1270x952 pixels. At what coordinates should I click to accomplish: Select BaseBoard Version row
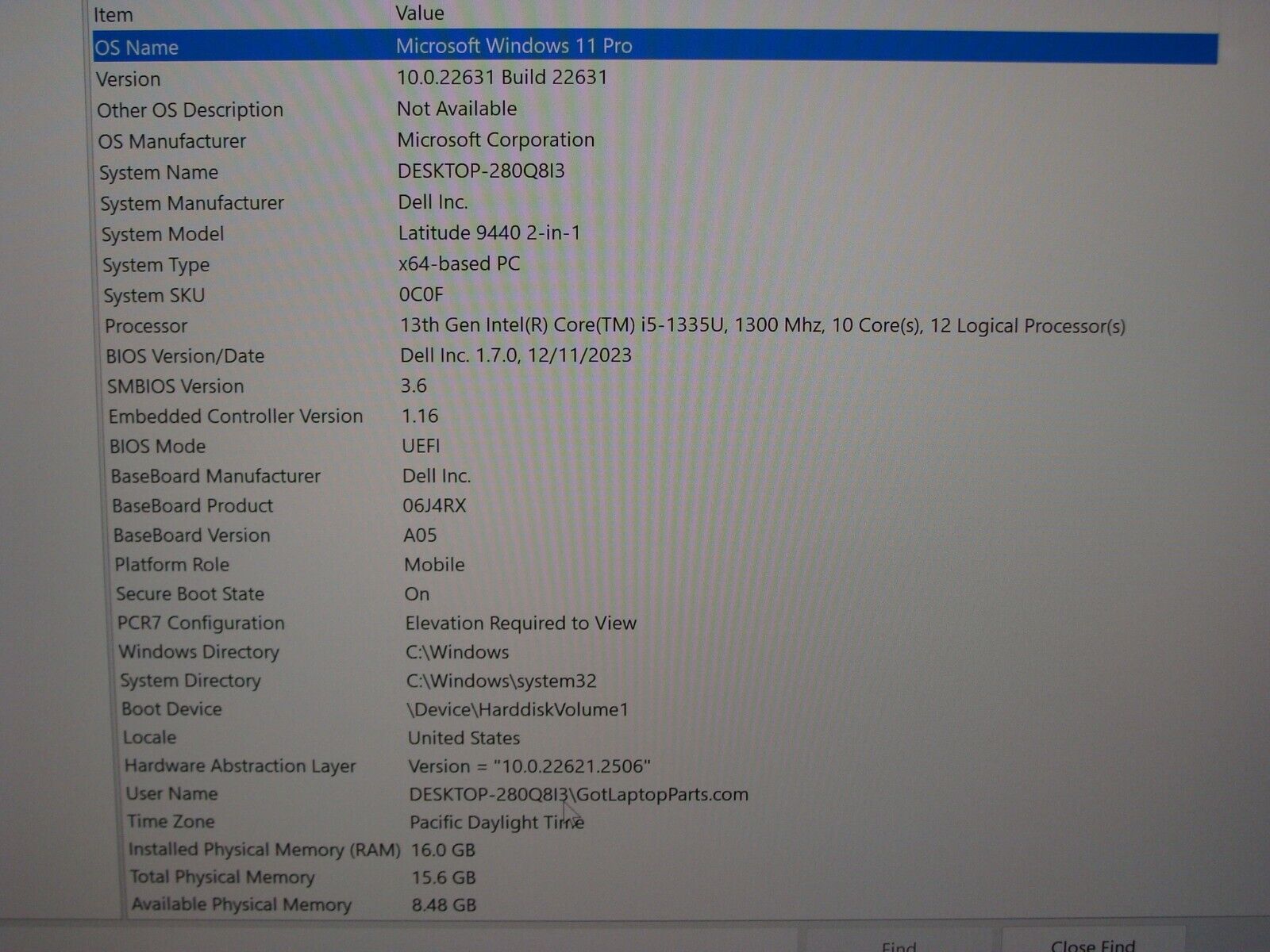[192, 535]
